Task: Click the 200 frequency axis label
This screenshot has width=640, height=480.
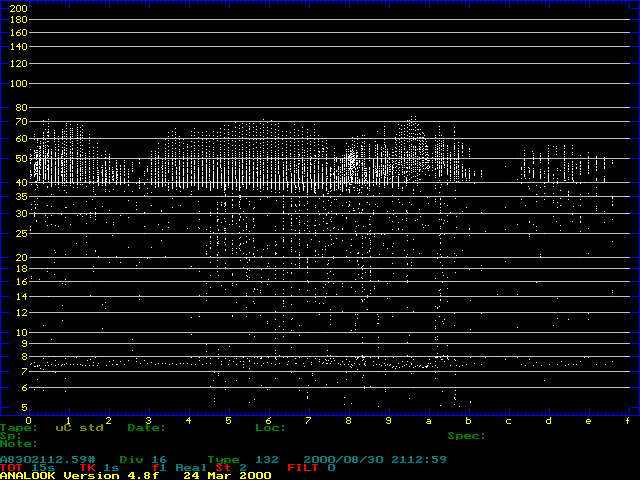Action: (18, 8)
